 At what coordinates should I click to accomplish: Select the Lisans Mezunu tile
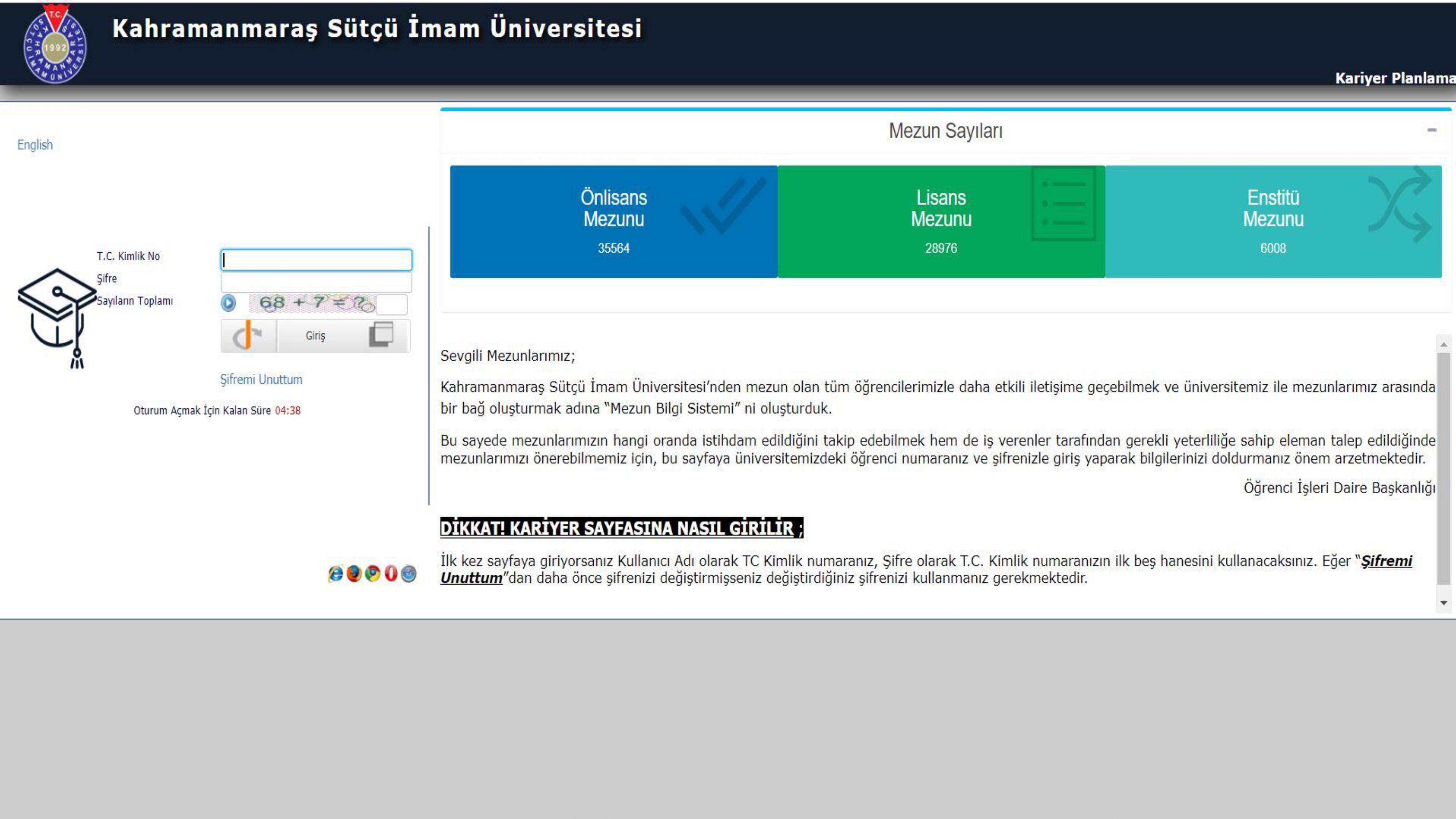941,222
